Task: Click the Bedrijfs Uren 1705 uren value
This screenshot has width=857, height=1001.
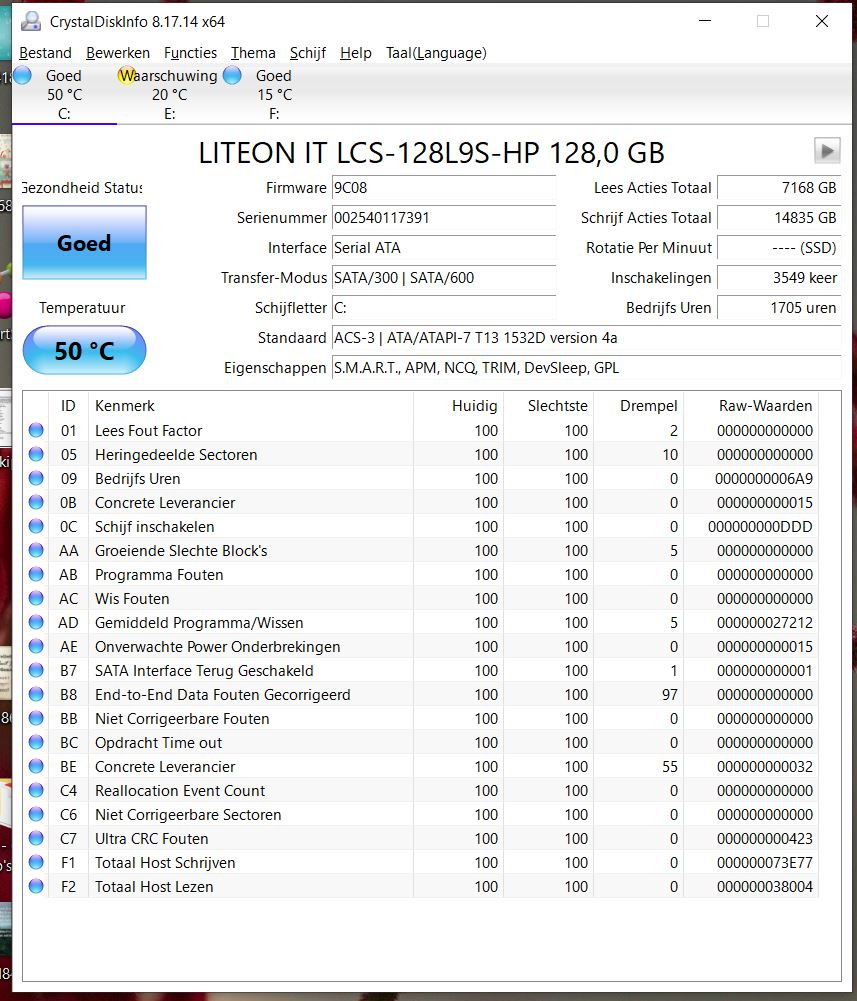Action: [x=779, y=308]
